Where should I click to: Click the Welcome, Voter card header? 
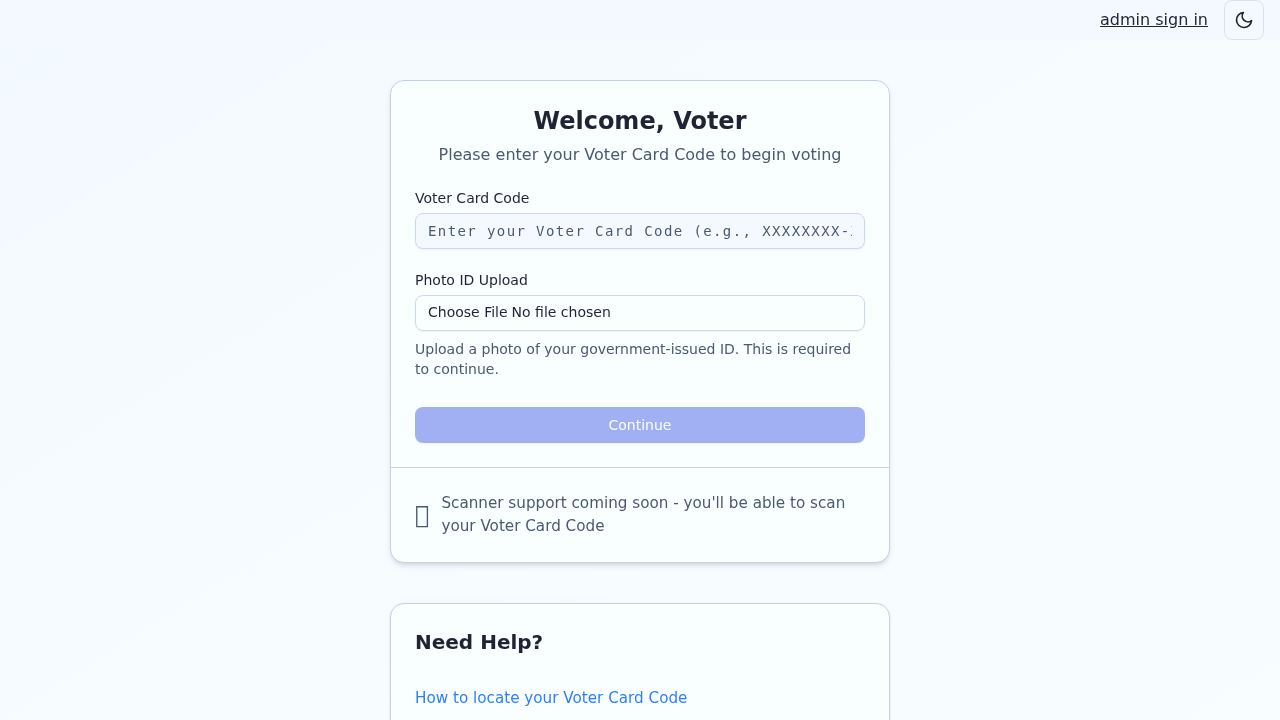pyautogui.click(x=639, y=120)
